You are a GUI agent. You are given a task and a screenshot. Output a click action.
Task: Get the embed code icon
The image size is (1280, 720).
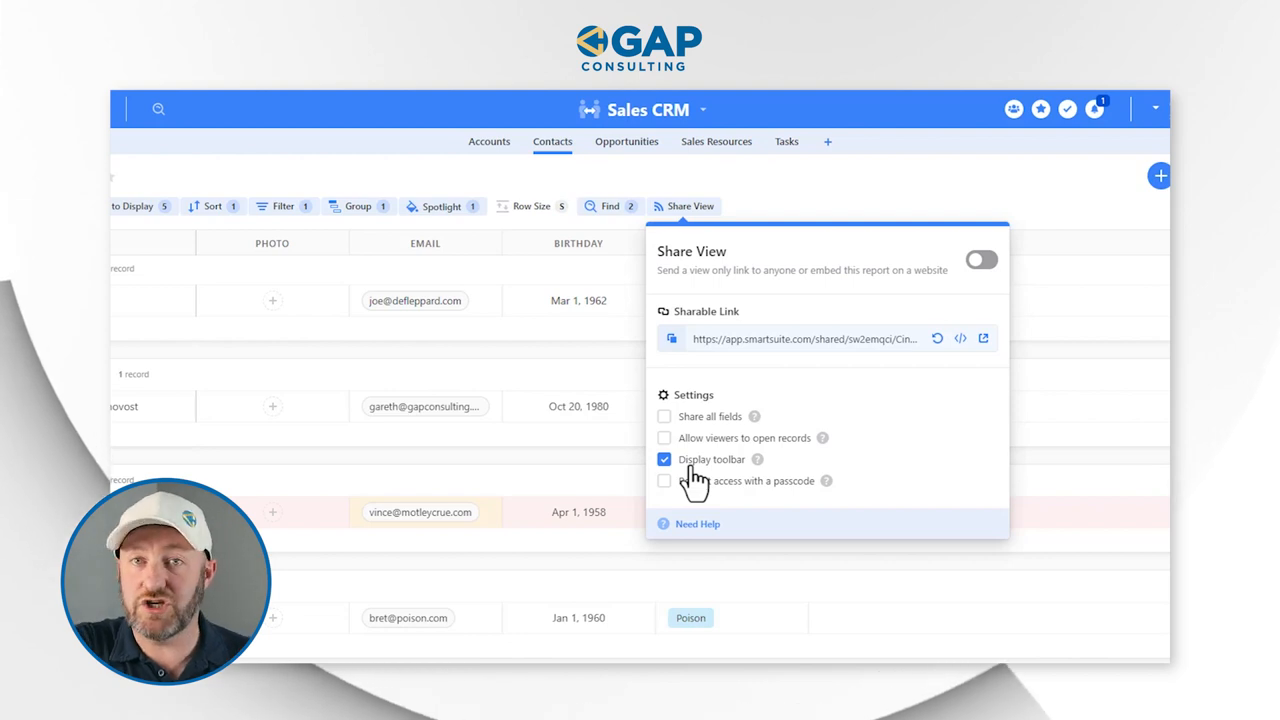[960, 339]
